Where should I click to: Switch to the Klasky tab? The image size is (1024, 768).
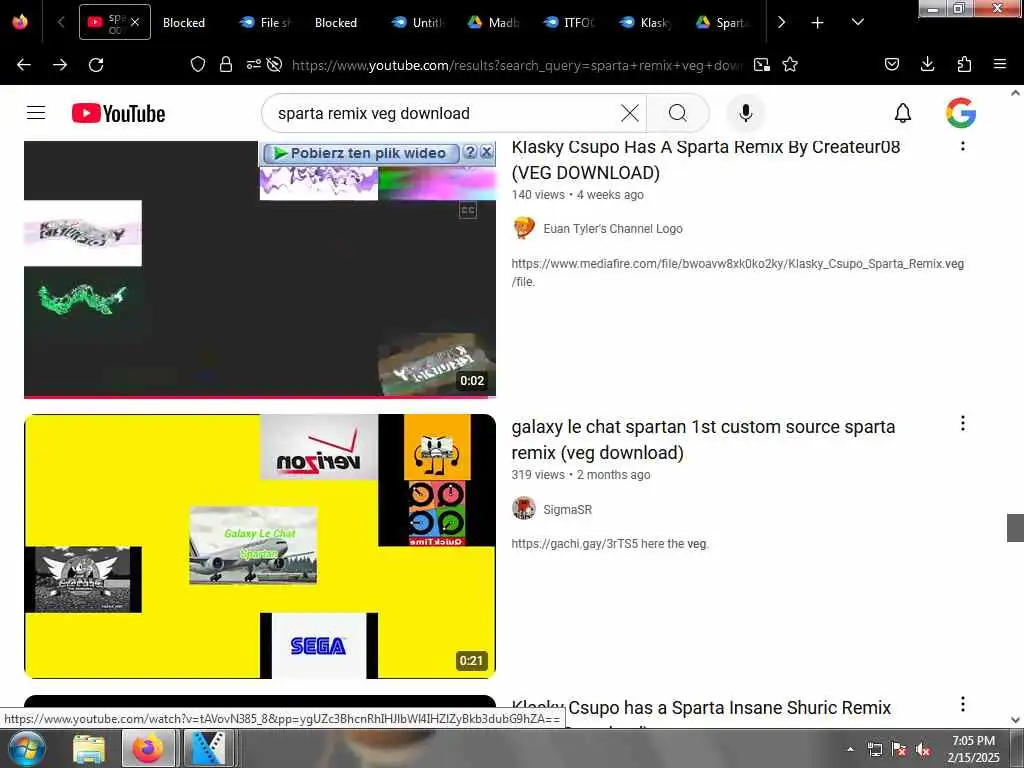pos(646,23)
